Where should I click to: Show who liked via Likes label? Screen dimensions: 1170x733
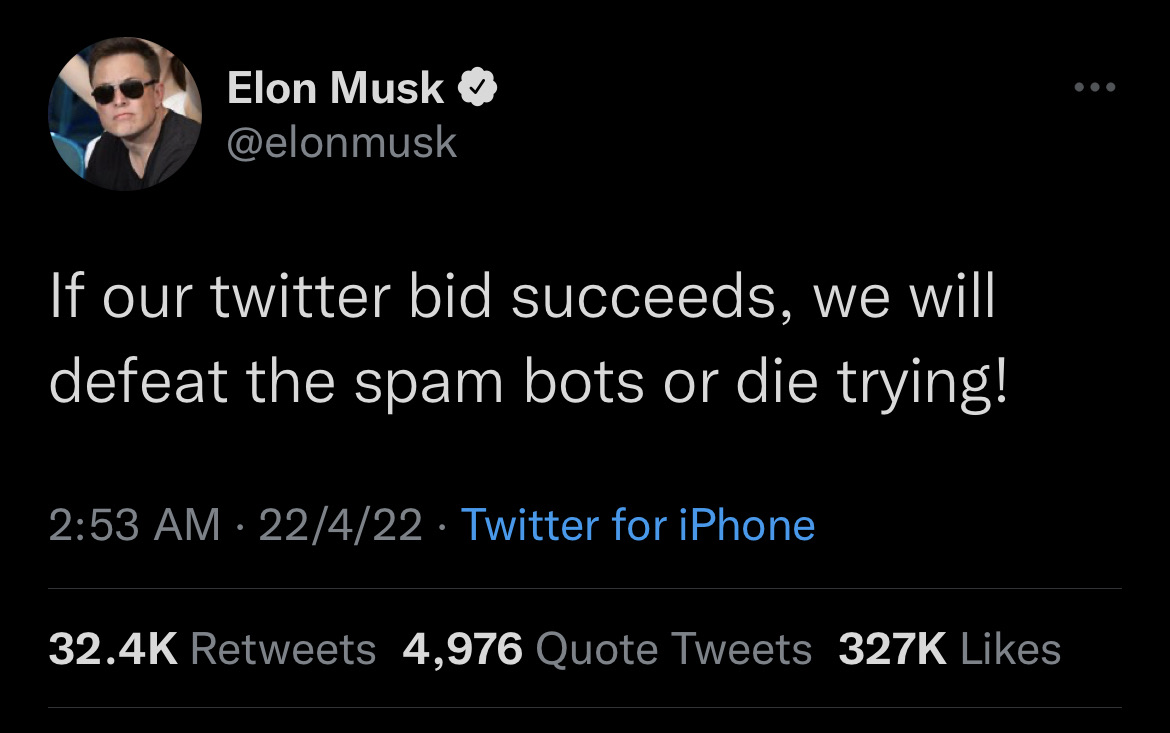point(1010,650)
